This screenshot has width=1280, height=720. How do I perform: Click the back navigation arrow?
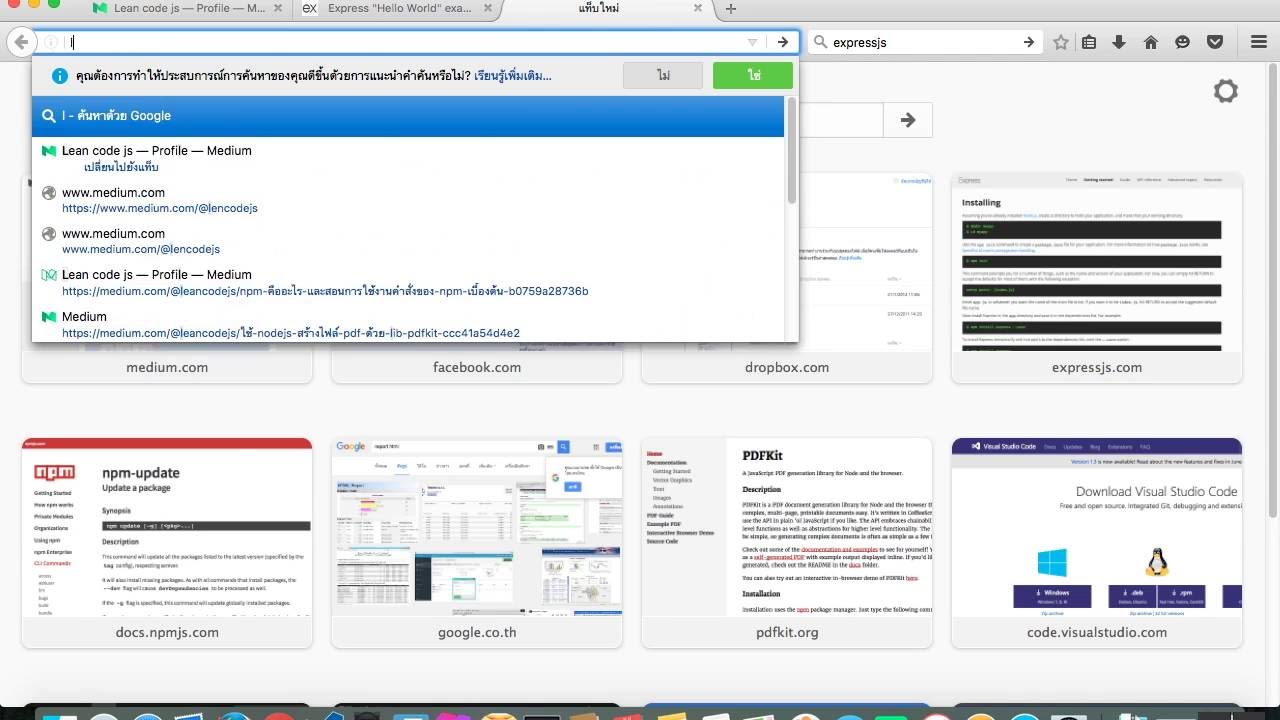pos(20,42)
